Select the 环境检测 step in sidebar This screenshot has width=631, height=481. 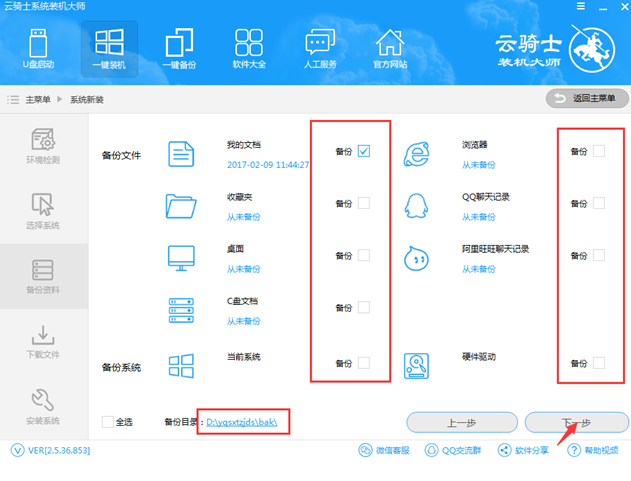pos(43,146)
